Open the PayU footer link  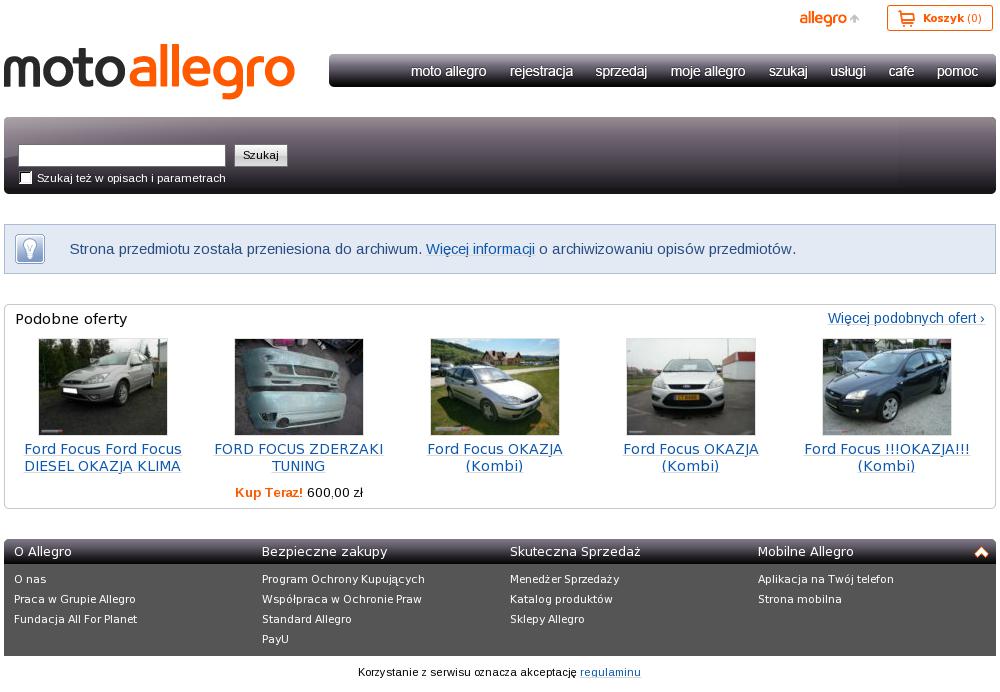(x=275, y=639)
